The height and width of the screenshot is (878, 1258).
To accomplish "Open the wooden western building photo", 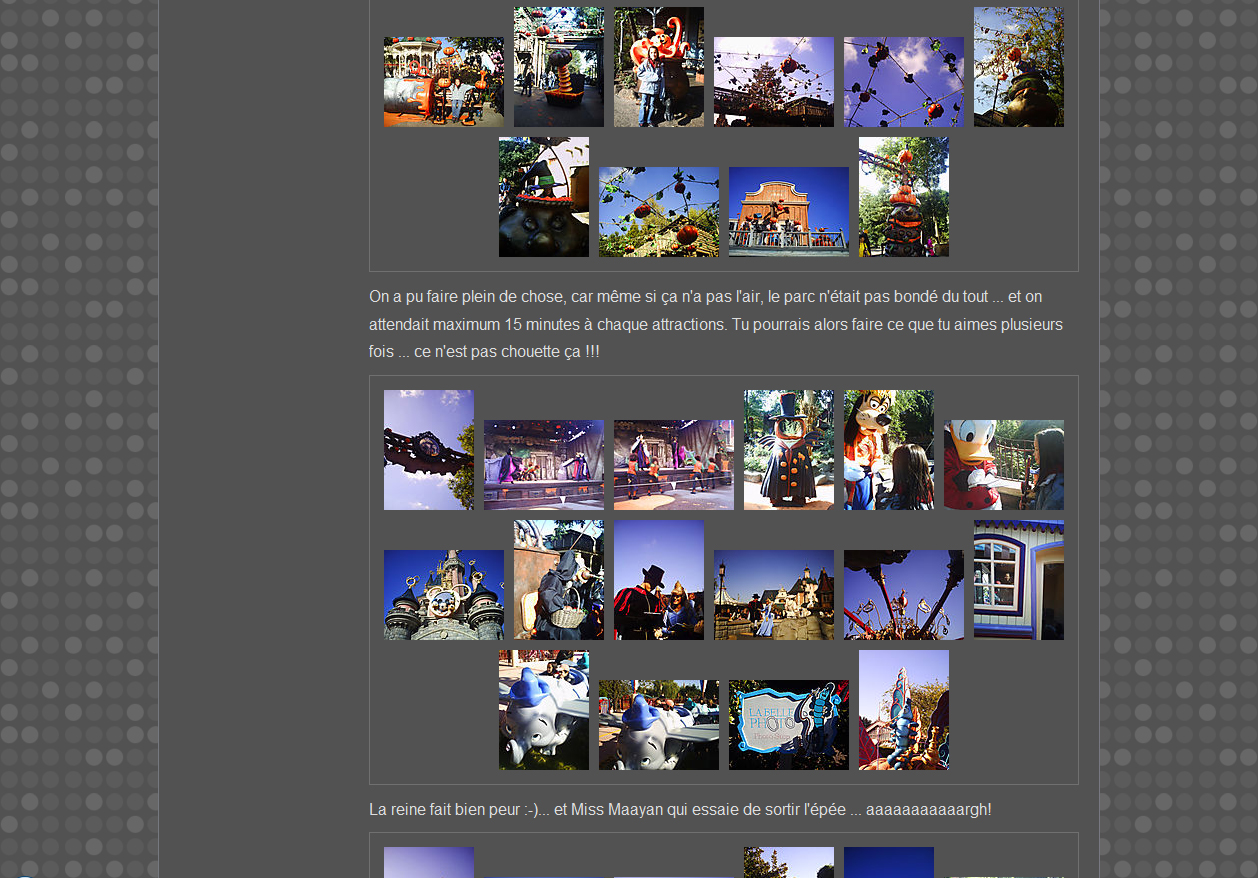I will point(788,212).
